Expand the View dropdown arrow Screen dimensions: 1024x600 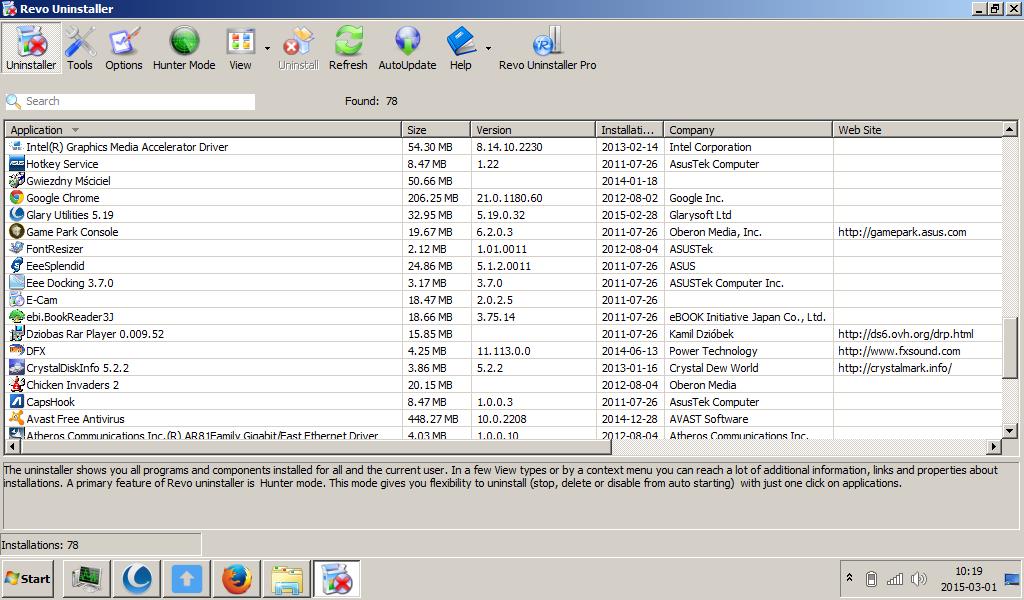(267, 48)
